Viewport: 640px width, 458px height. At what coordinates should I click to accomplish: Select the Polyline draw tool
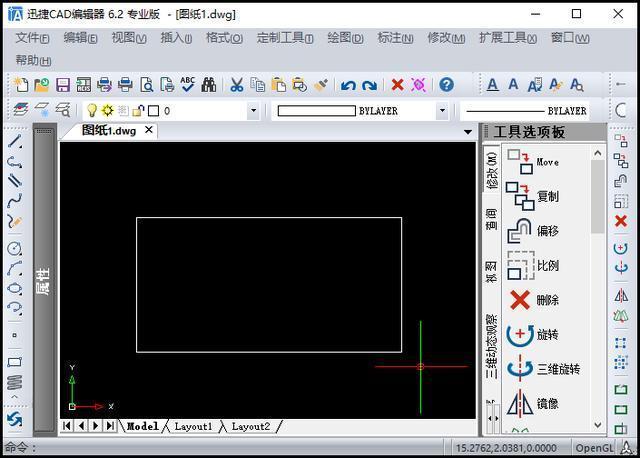pyautogui.click(x=15, y=162)
